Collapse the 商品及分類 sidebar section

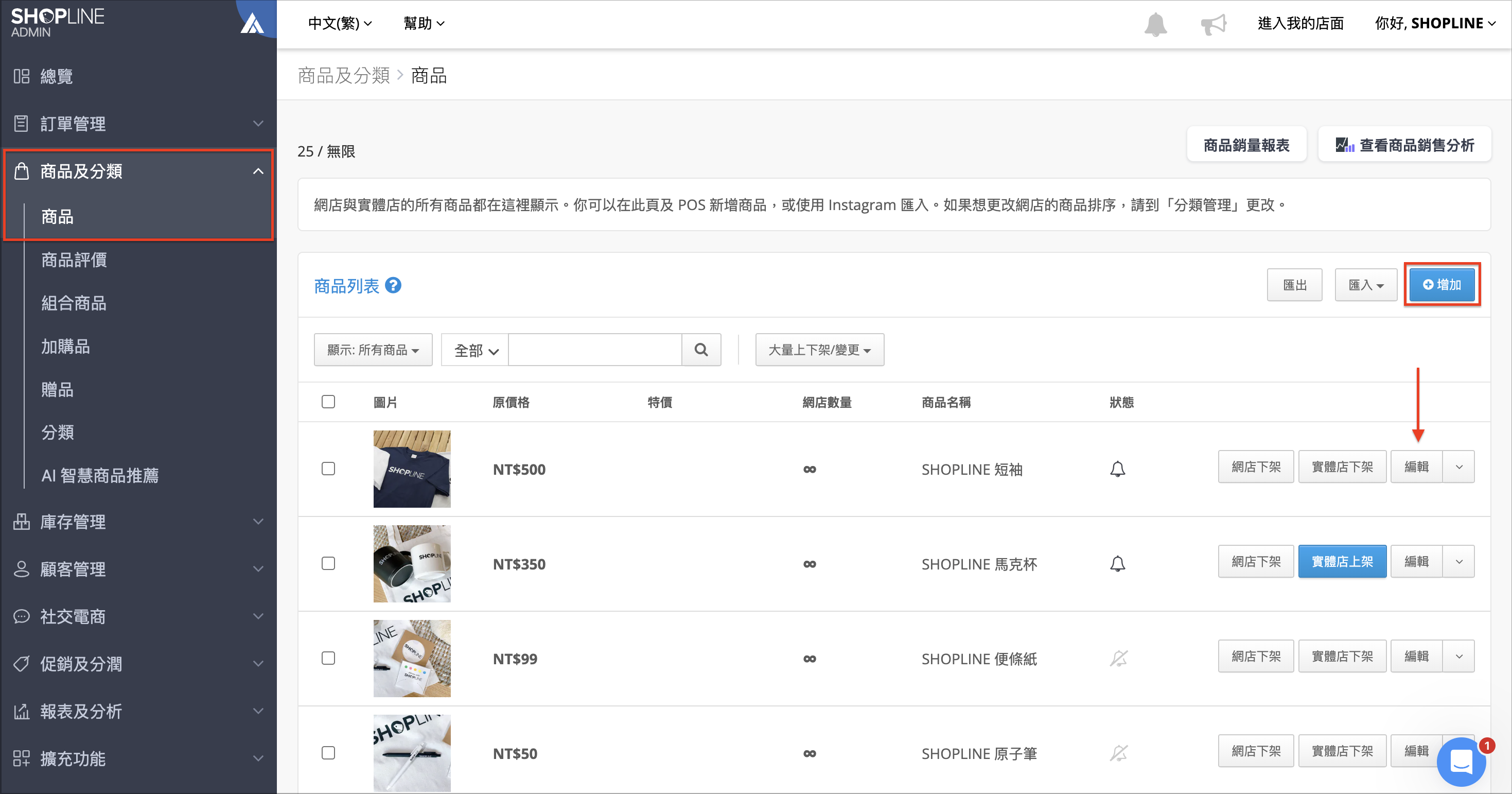click(138, 171)
